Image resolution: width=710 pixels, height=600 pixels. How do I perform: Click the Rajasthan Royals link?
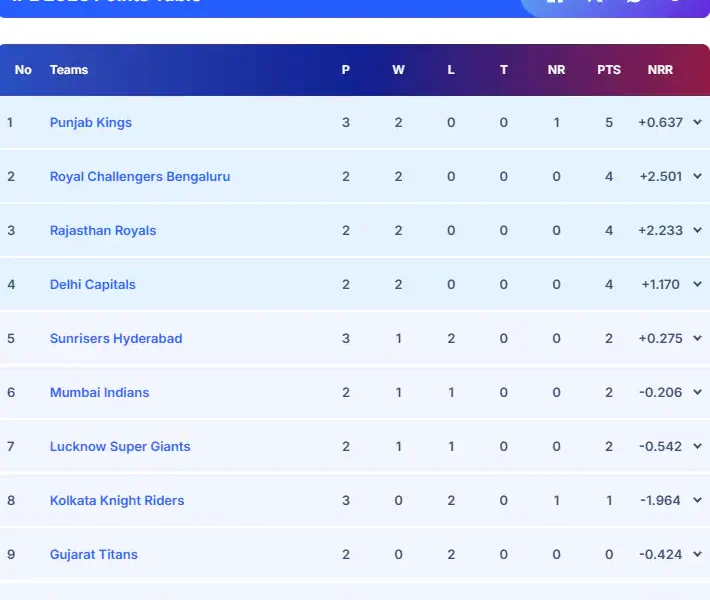coord(103,231)
